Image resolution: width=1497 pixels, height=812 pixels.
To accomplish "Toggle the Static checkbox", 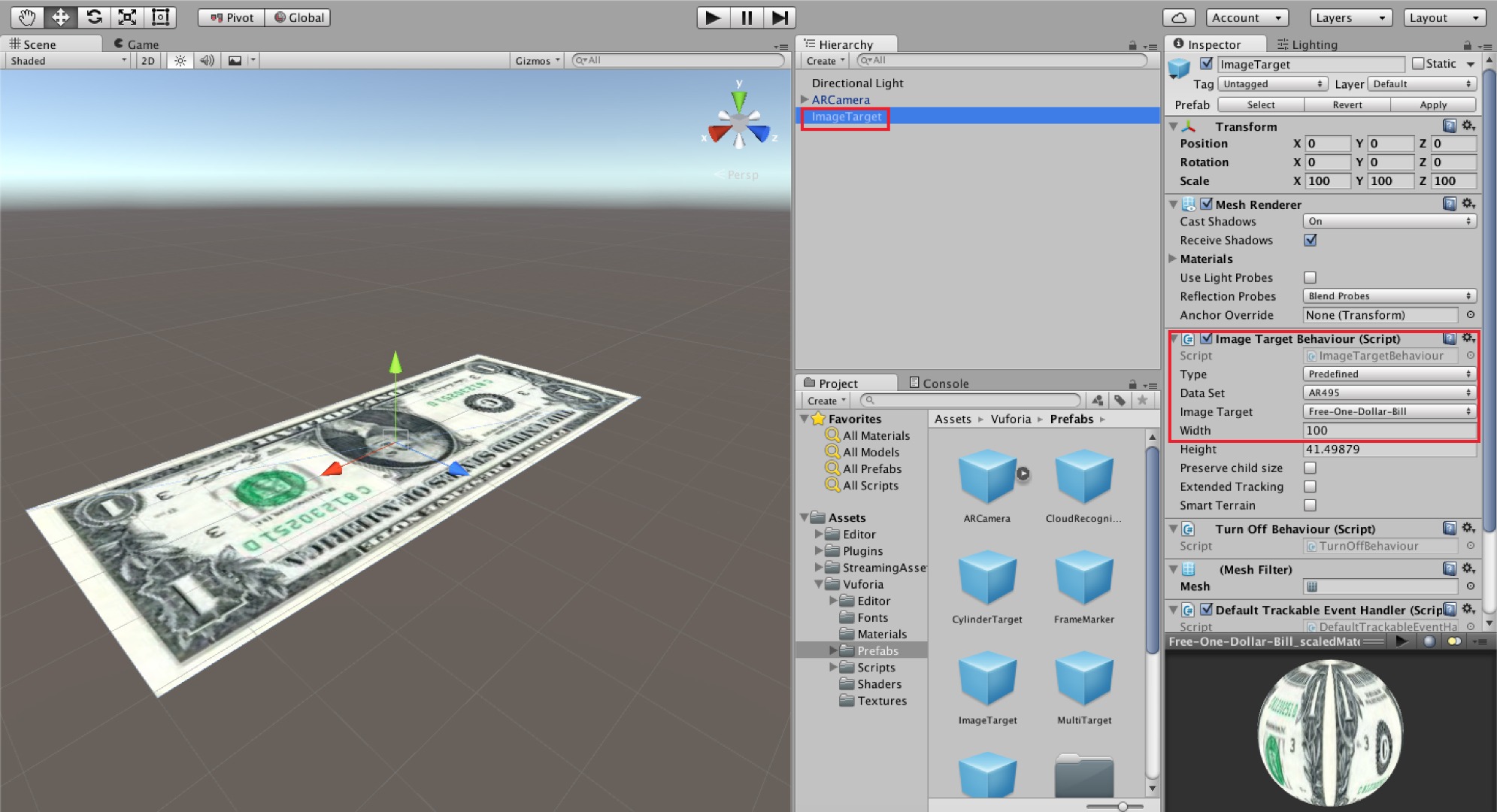I will [1418, 64].
